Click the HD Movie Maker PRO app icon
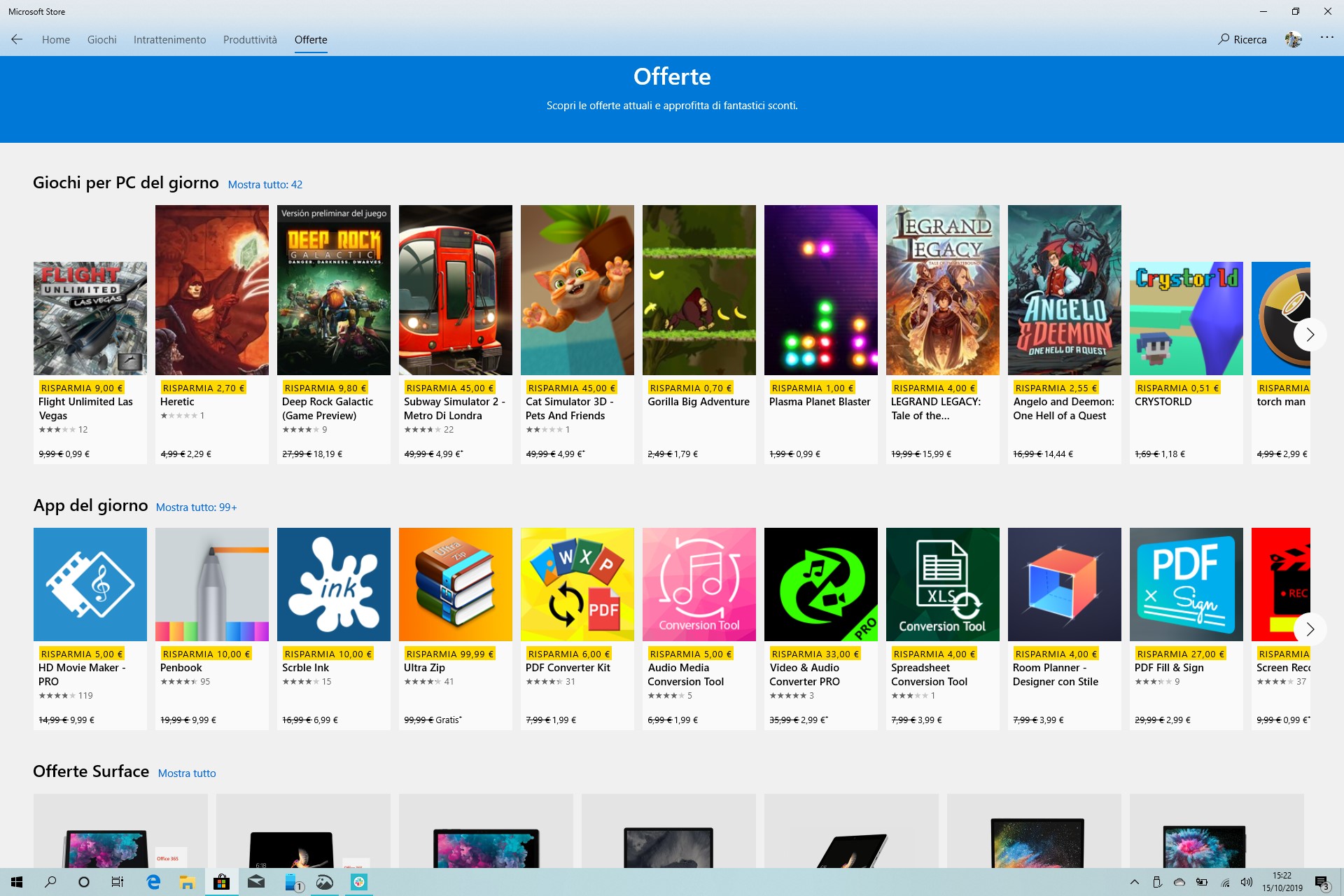Viewport: 1344px width, 896px height. 90,584
